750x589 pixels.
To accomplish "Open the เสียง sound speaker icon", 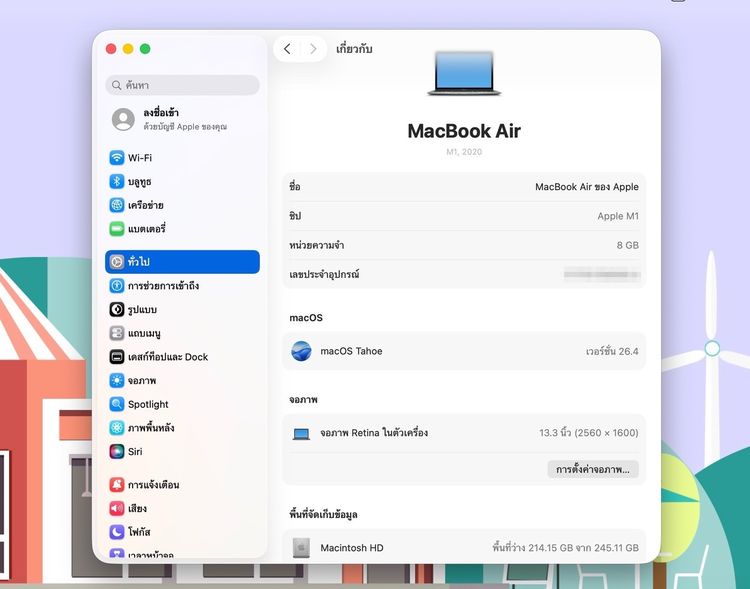I will tap(117, 508).
